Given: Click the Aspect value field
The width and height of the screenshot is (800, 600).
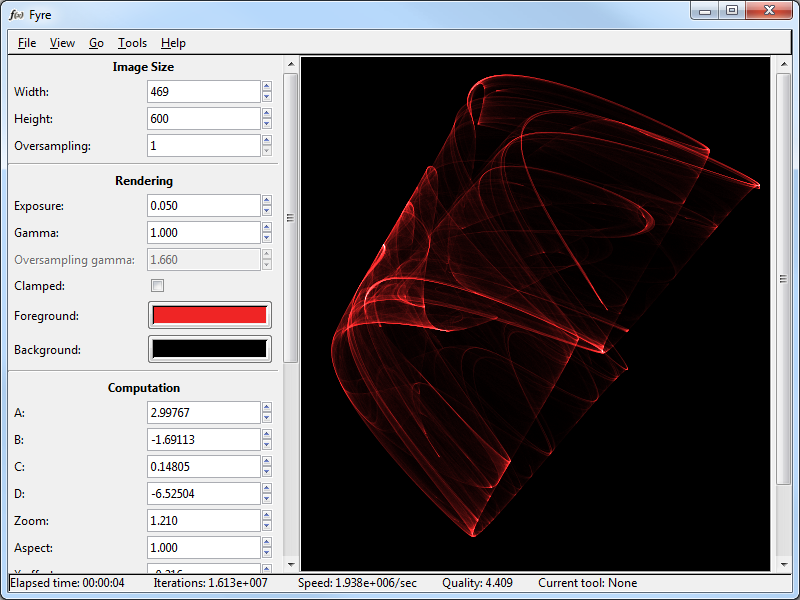Looking at the screenshot, I should click(x=203, y=548).
